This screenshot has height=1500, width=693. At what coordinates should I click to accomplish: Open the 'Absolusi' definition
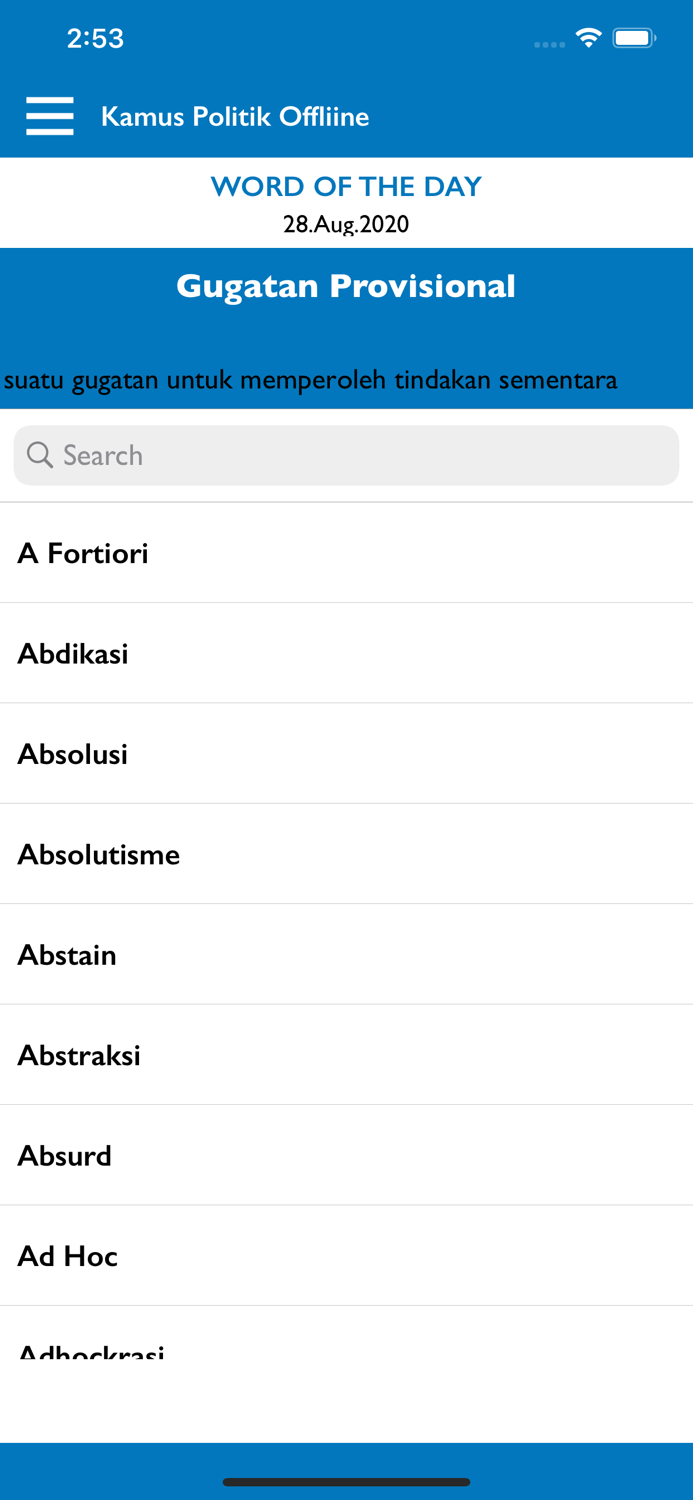pos(73,754)
